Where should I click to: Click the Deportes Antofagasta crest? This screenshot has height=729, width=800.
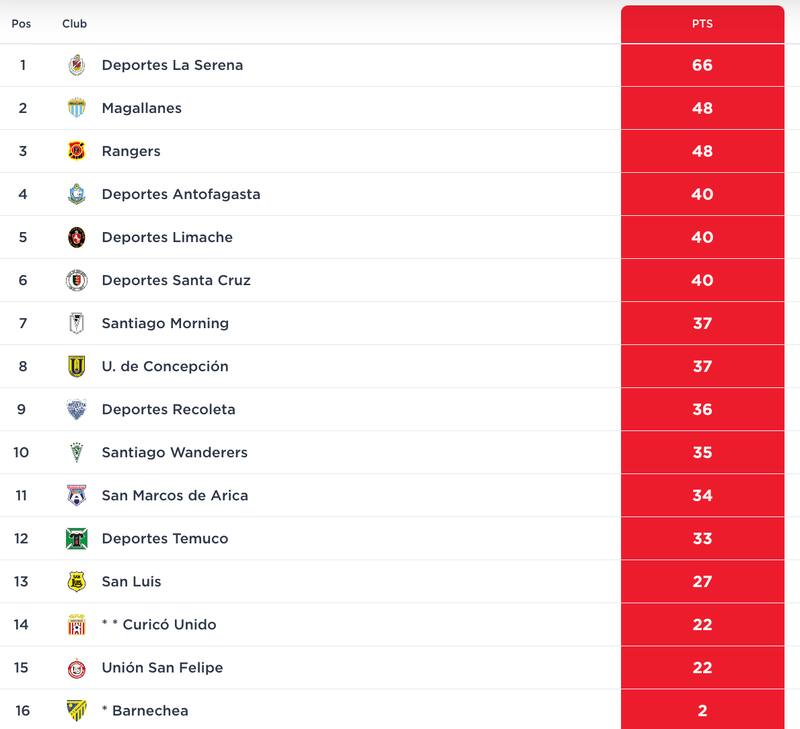point(77,194)
